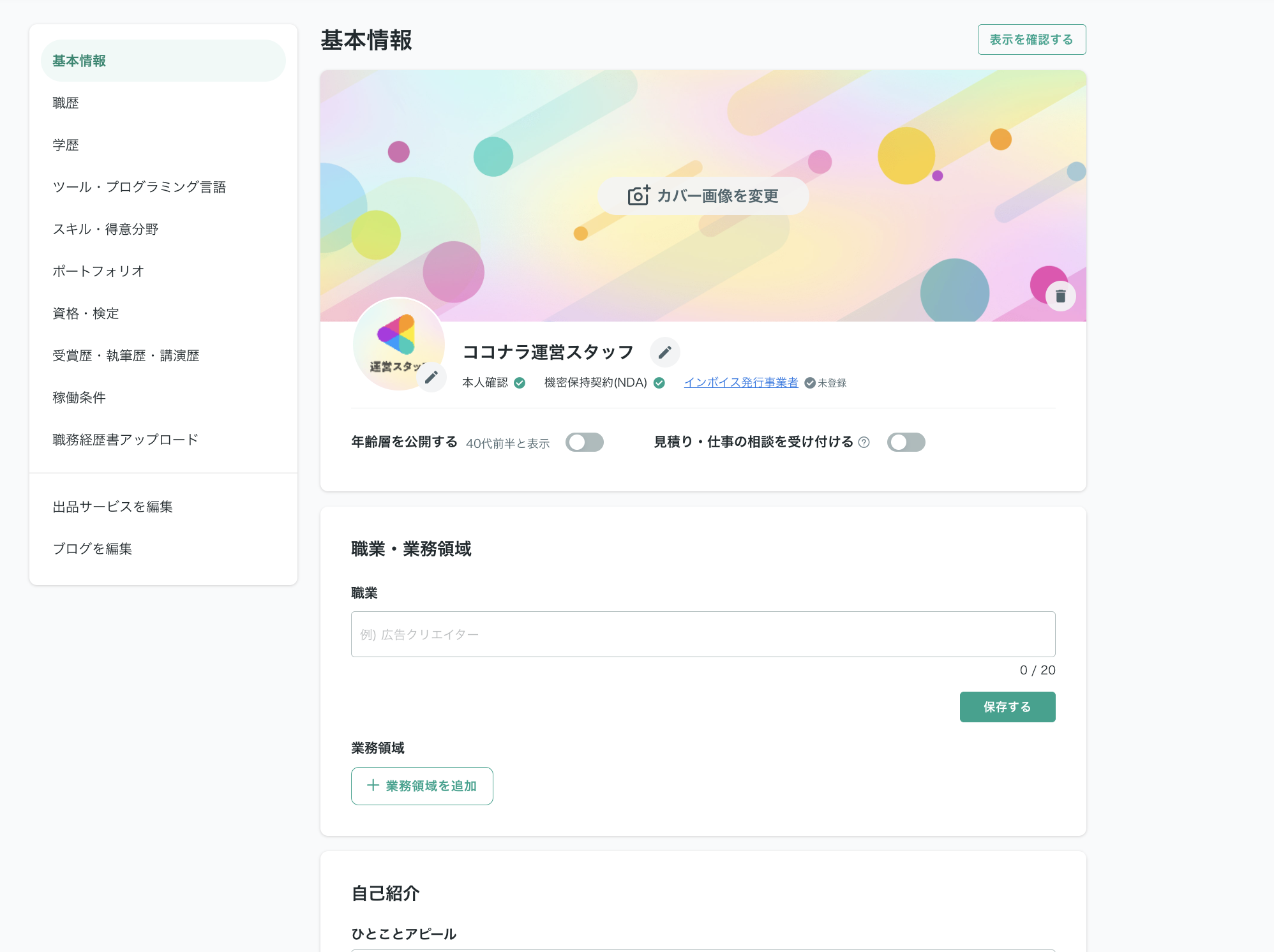Open the cover image change camera icon
This screenshot has height=952, width=1274.
(x=640, y=196)
